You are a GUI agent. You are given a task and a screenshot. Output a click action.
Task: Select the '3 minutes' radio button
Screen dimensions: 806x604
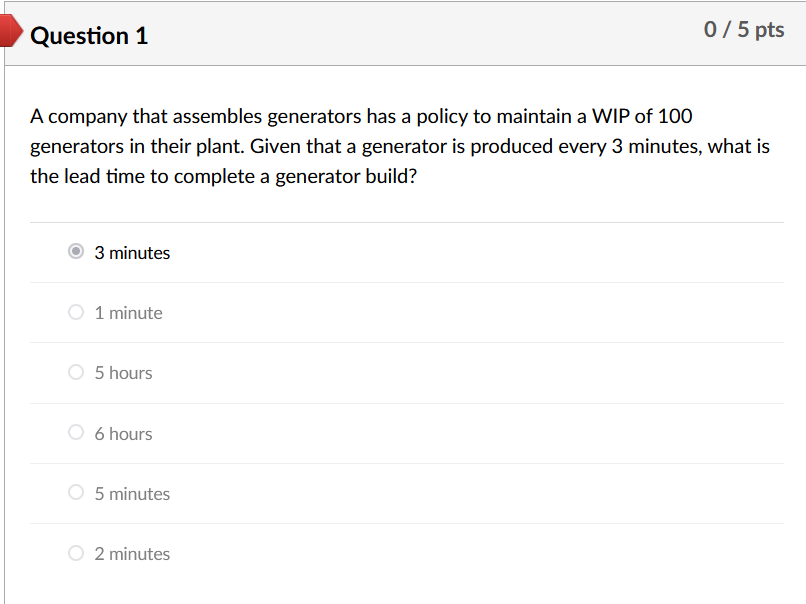(76, 251)
